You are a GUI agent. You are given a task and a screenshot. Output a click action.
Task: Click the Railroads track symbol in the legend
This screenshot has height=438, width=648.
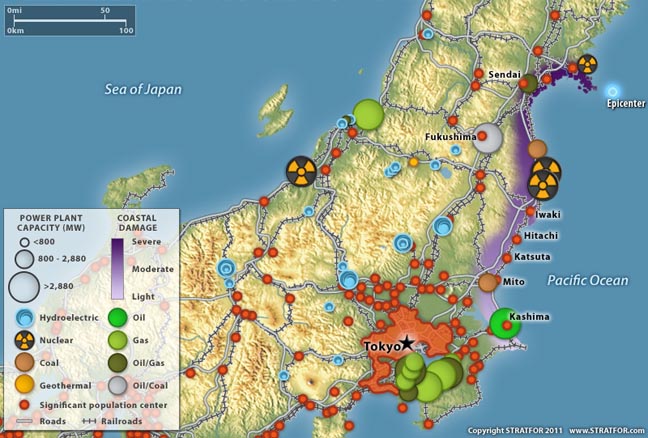click(x=89, y=421)
